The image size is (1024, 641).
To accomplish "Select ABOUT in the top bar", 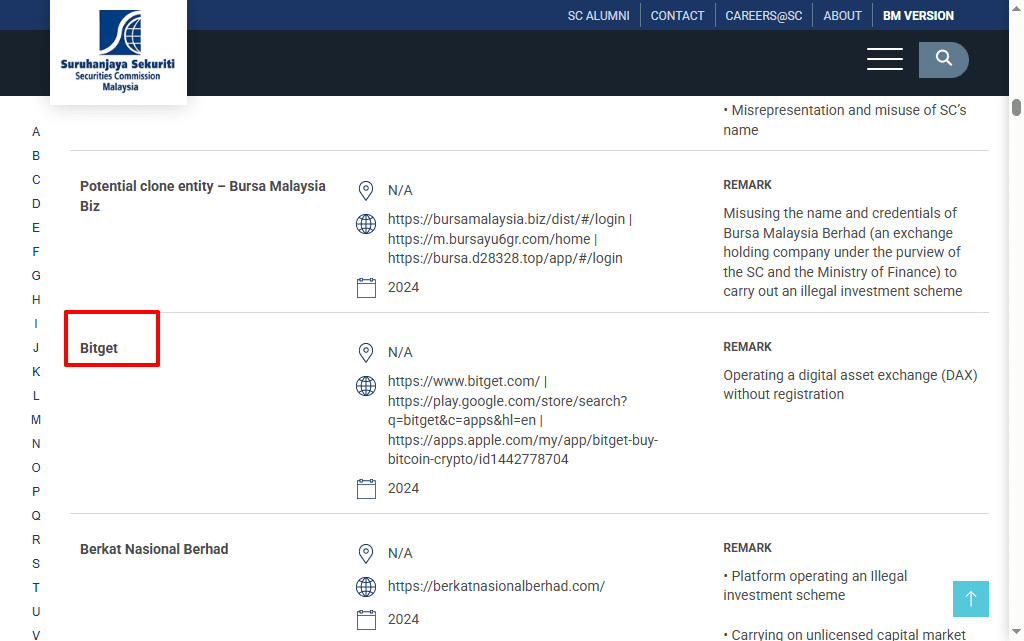I will pos(842,16).
